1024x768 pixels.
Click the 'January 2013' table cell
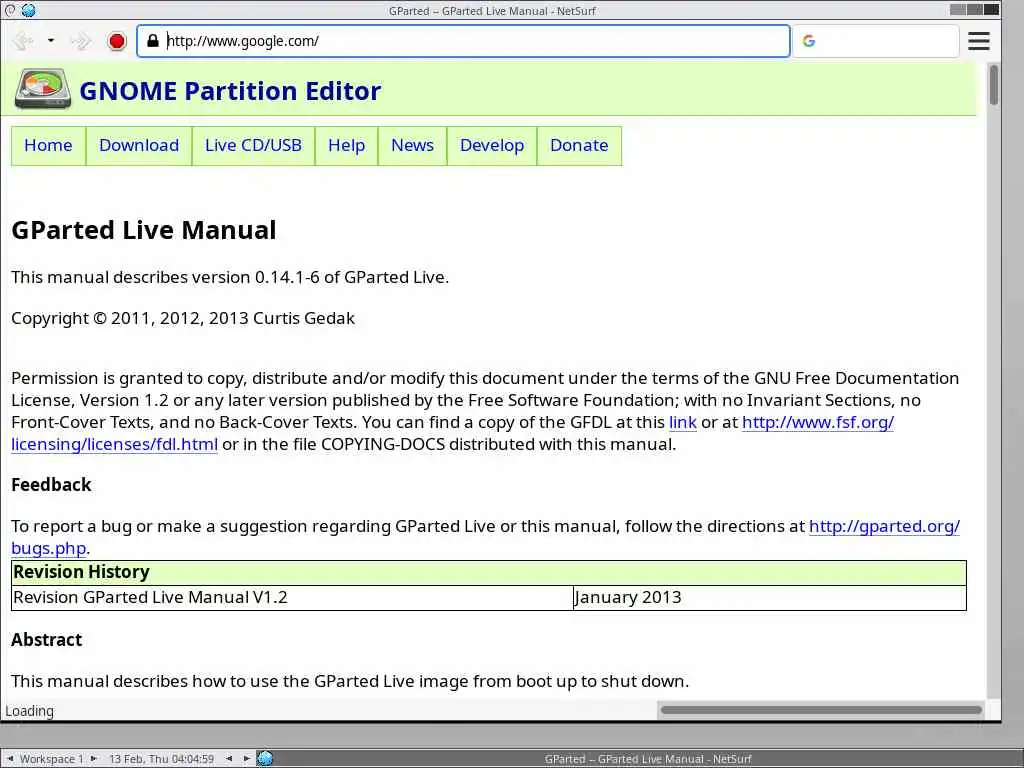click(x=770, y=598)
